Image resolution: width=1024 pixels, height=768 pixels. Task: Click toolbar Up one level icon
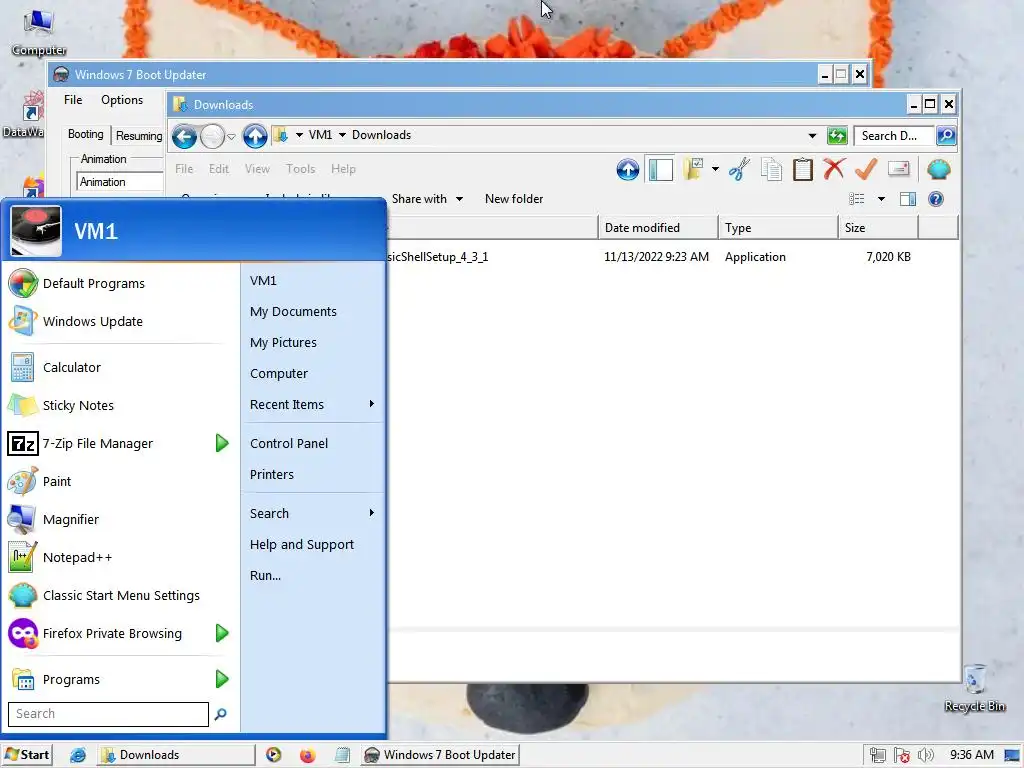coord(628,170)
